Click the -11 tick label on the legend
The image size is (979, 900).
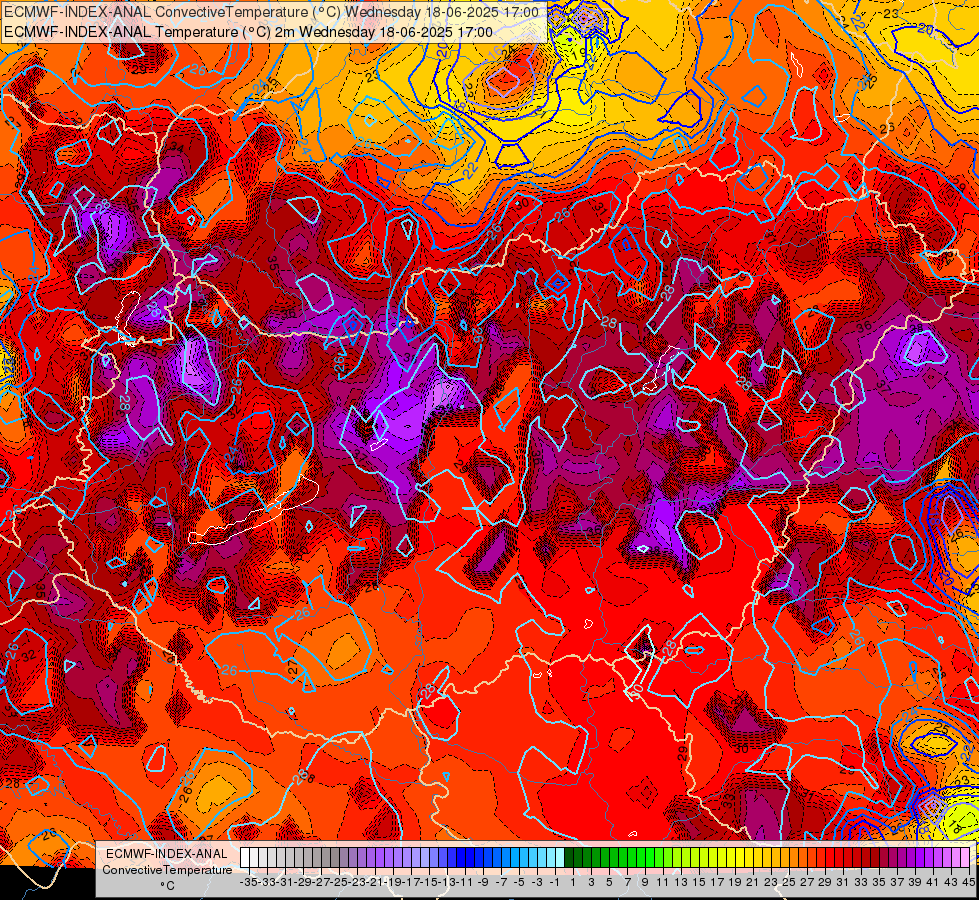tap(463, 882)
